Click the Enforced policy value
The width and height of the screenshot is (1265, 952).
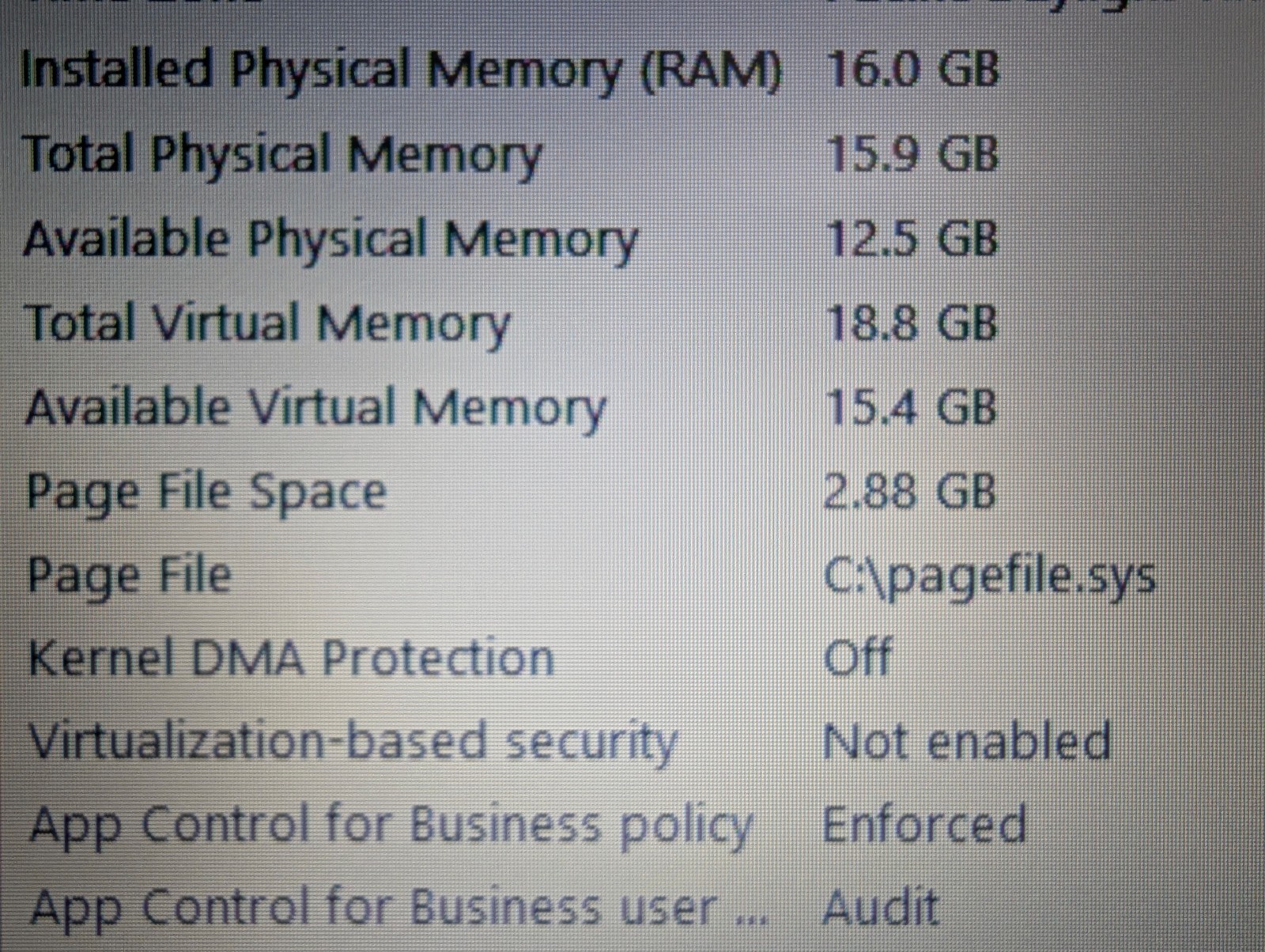coord(924,825)
